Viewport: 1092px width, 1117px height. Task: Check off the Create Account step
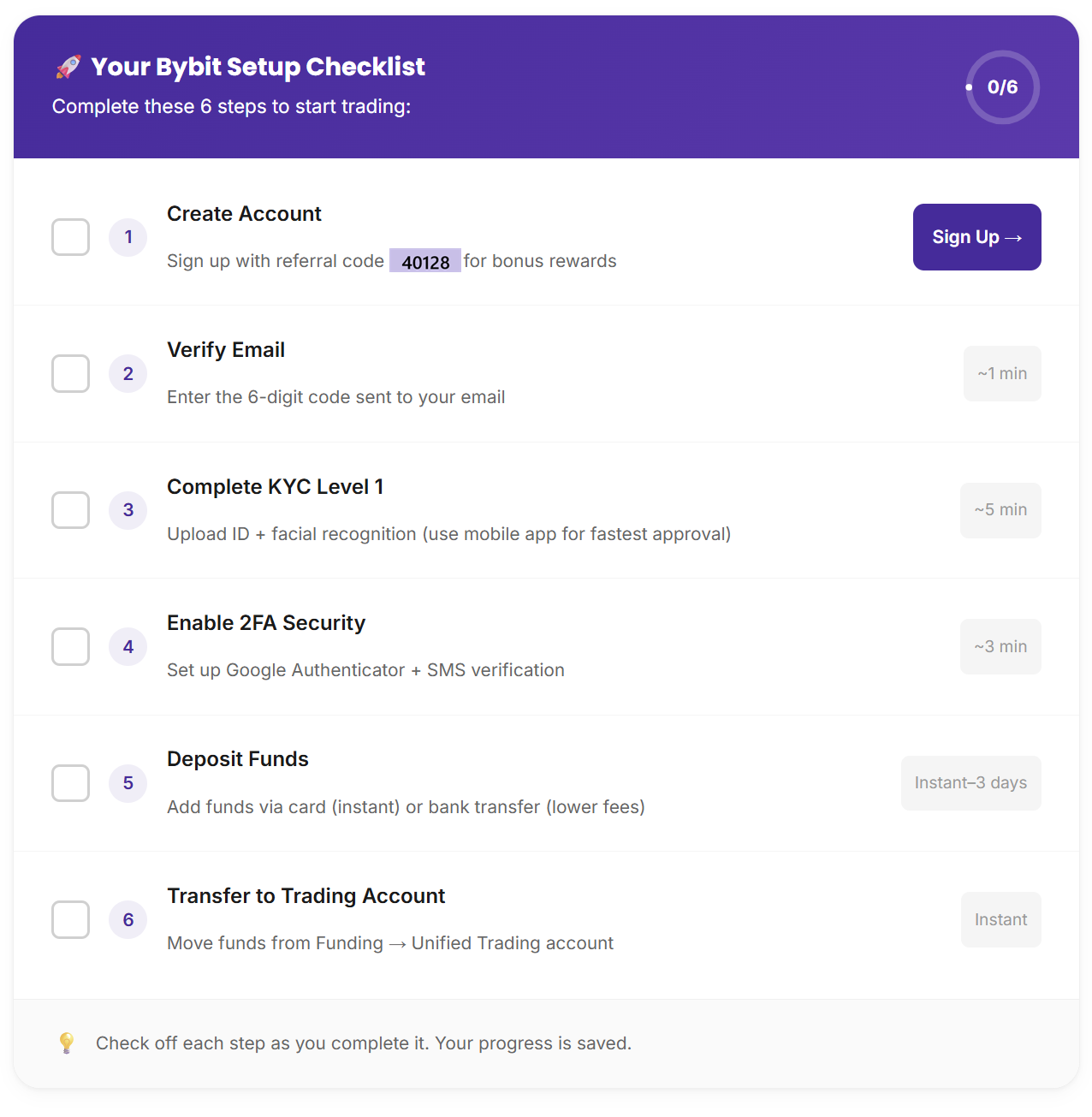pyautogui.click(x=71, y=237)
